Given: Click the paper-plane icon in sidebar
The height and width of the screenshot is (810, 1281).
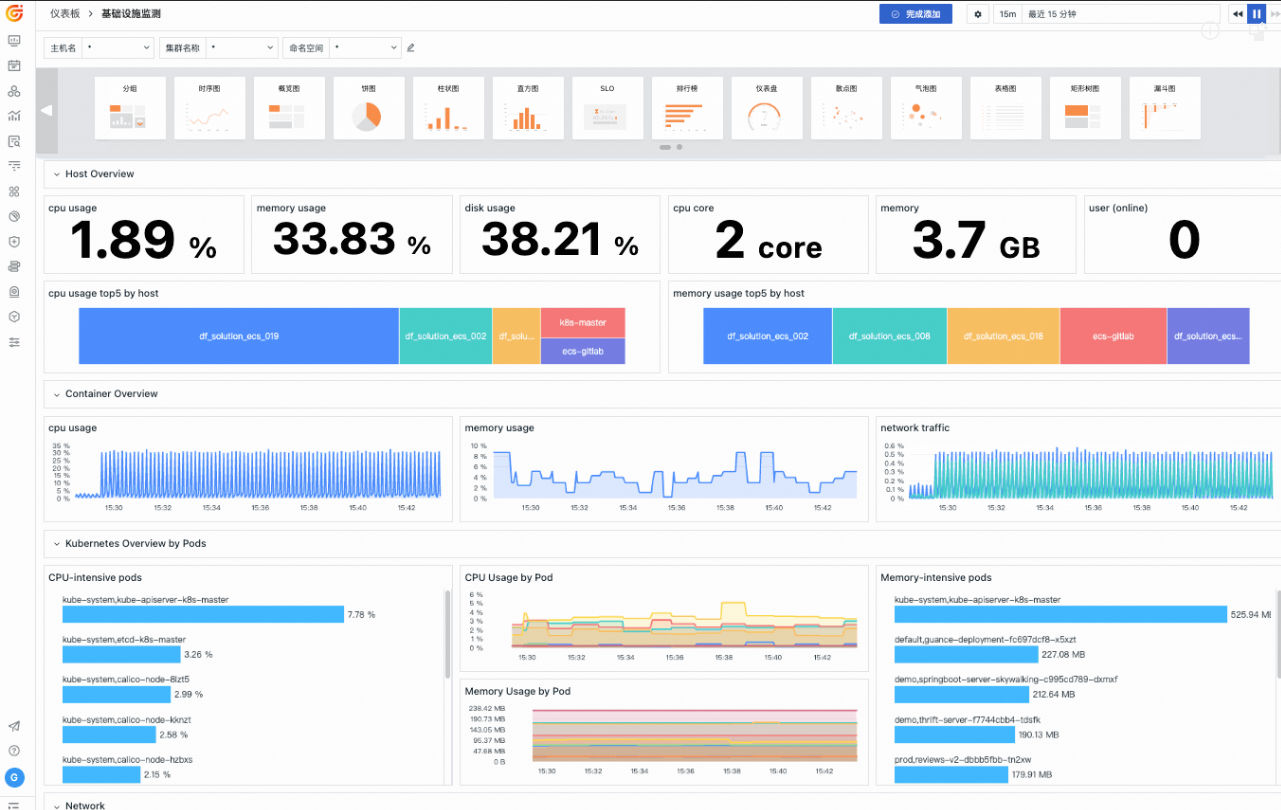Looking at the screenshot, I should [14, 726].
